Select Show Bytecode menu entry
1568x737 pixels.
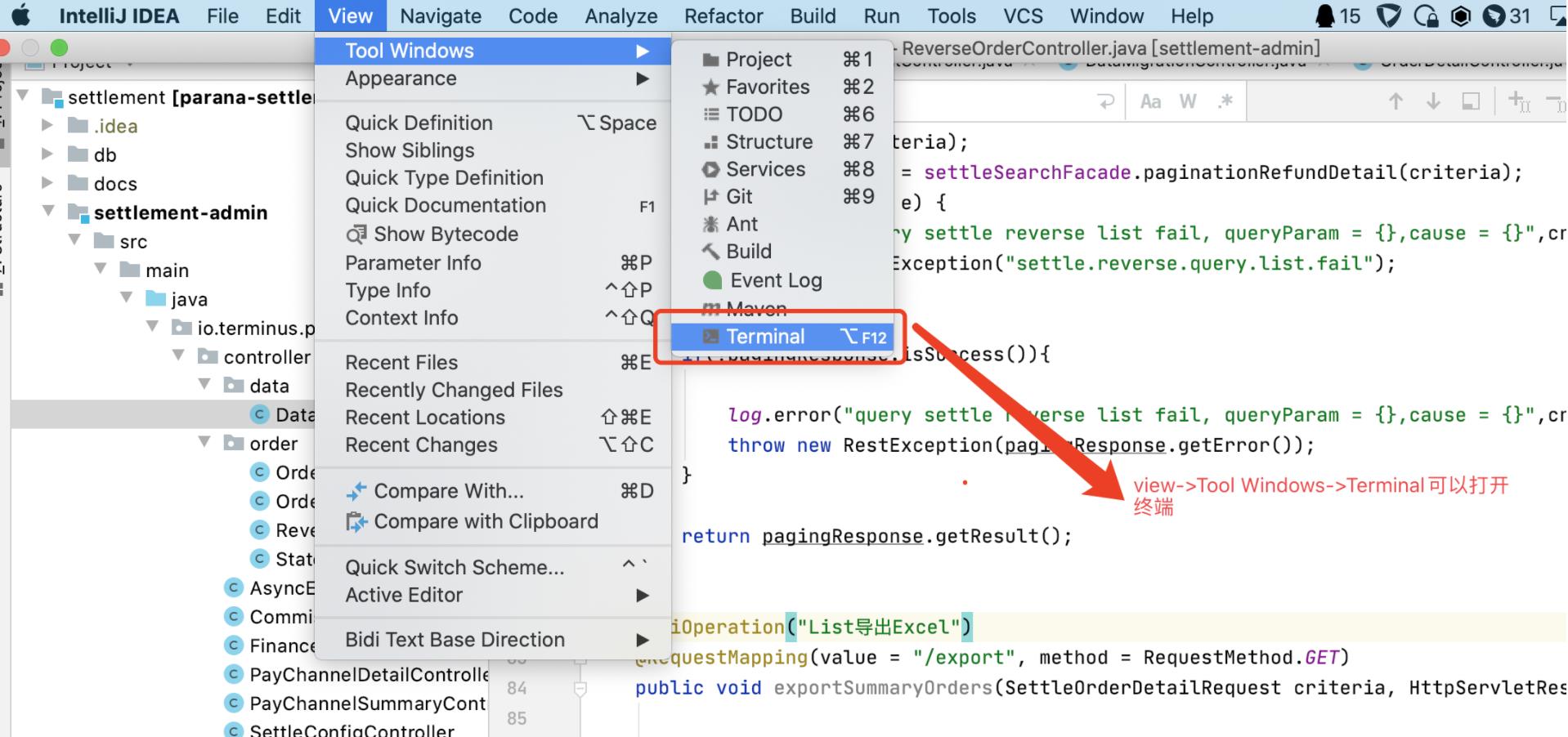point(493,234)
